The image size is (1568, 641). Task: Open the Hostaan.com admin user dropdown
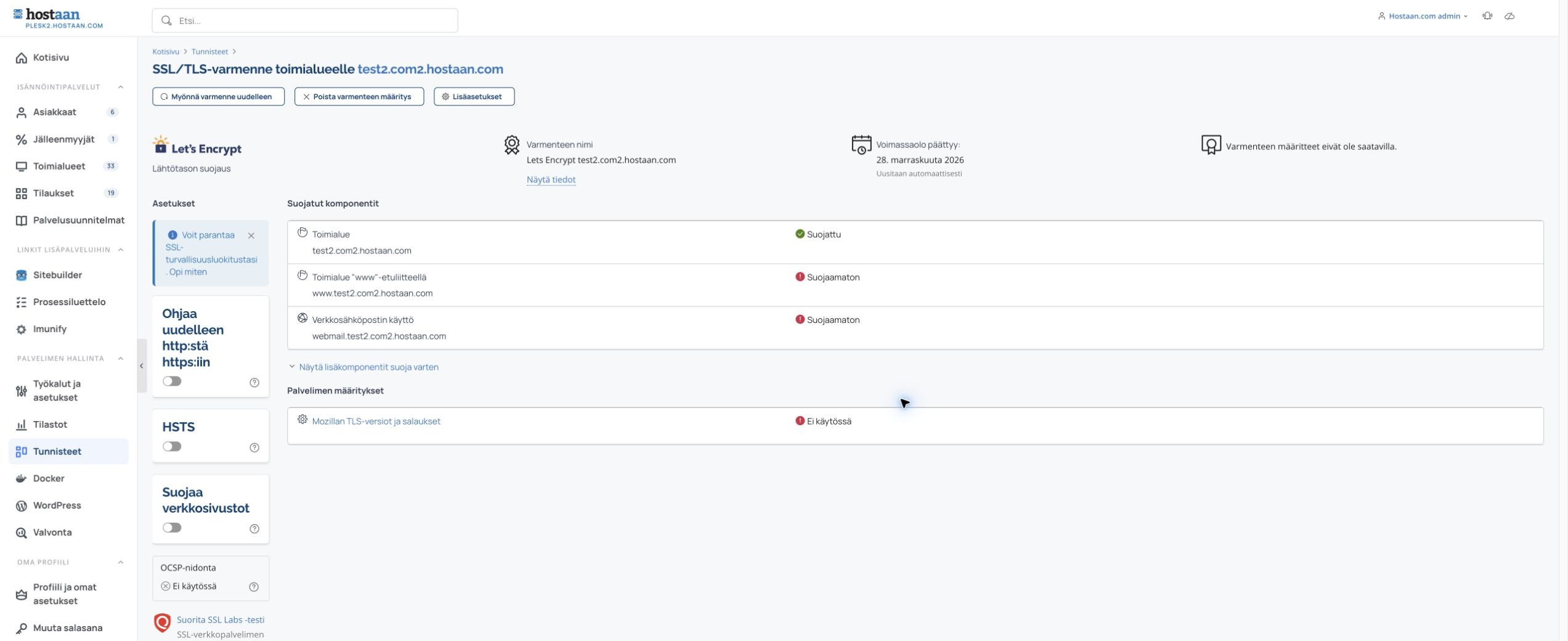pos(1423,16)
